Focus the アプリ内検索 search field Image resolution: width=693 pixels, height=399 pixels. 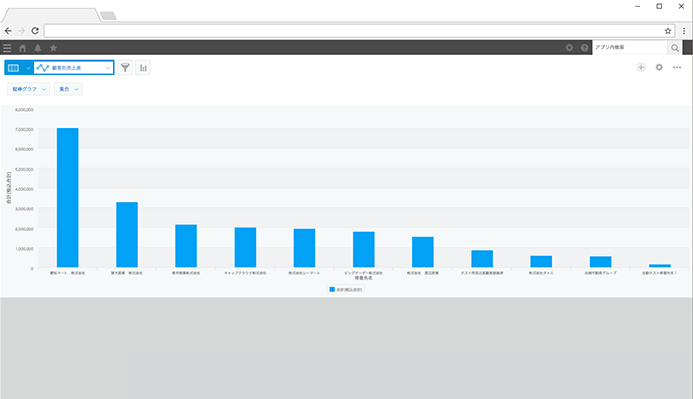click(629, 48)
